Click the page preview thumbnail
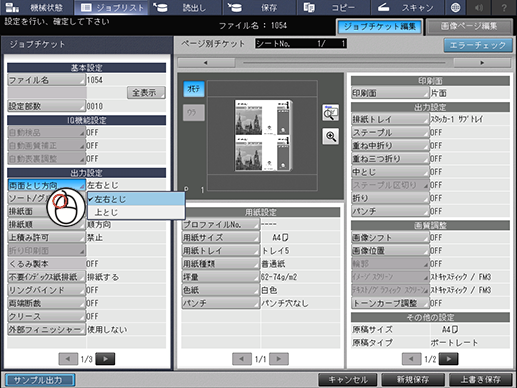Image resolution: width=517 pixels, height=388 pixels. (263, 135)
